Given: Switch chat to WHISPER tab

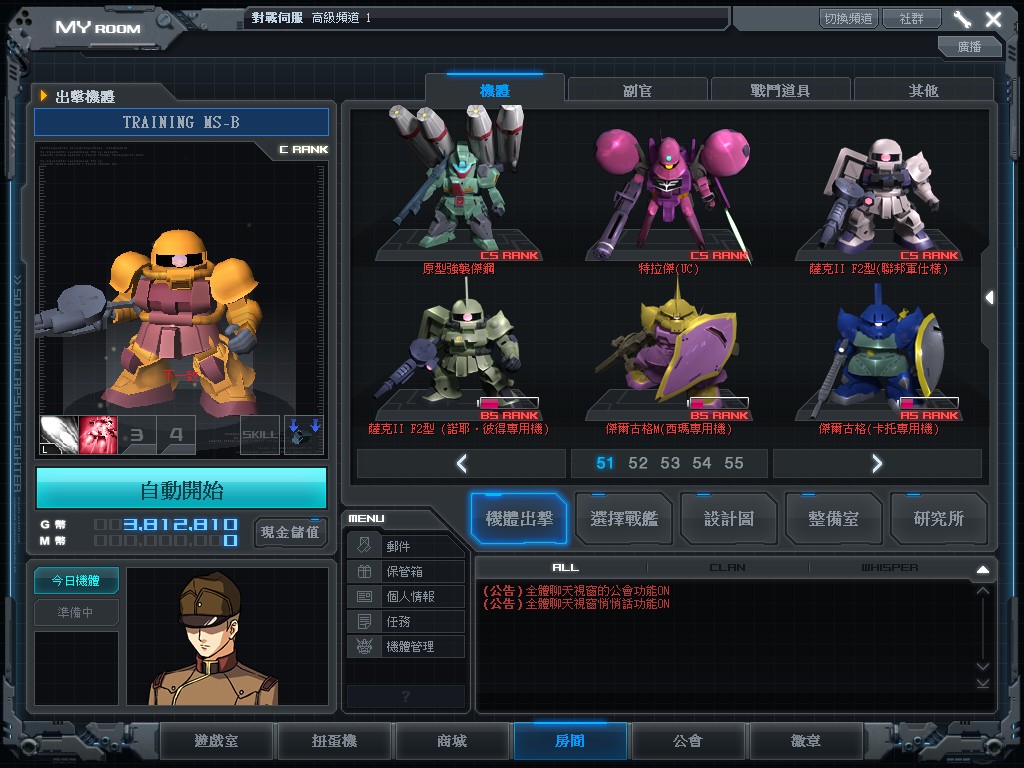Looking at the screenshot, I should tap(889, 567).
